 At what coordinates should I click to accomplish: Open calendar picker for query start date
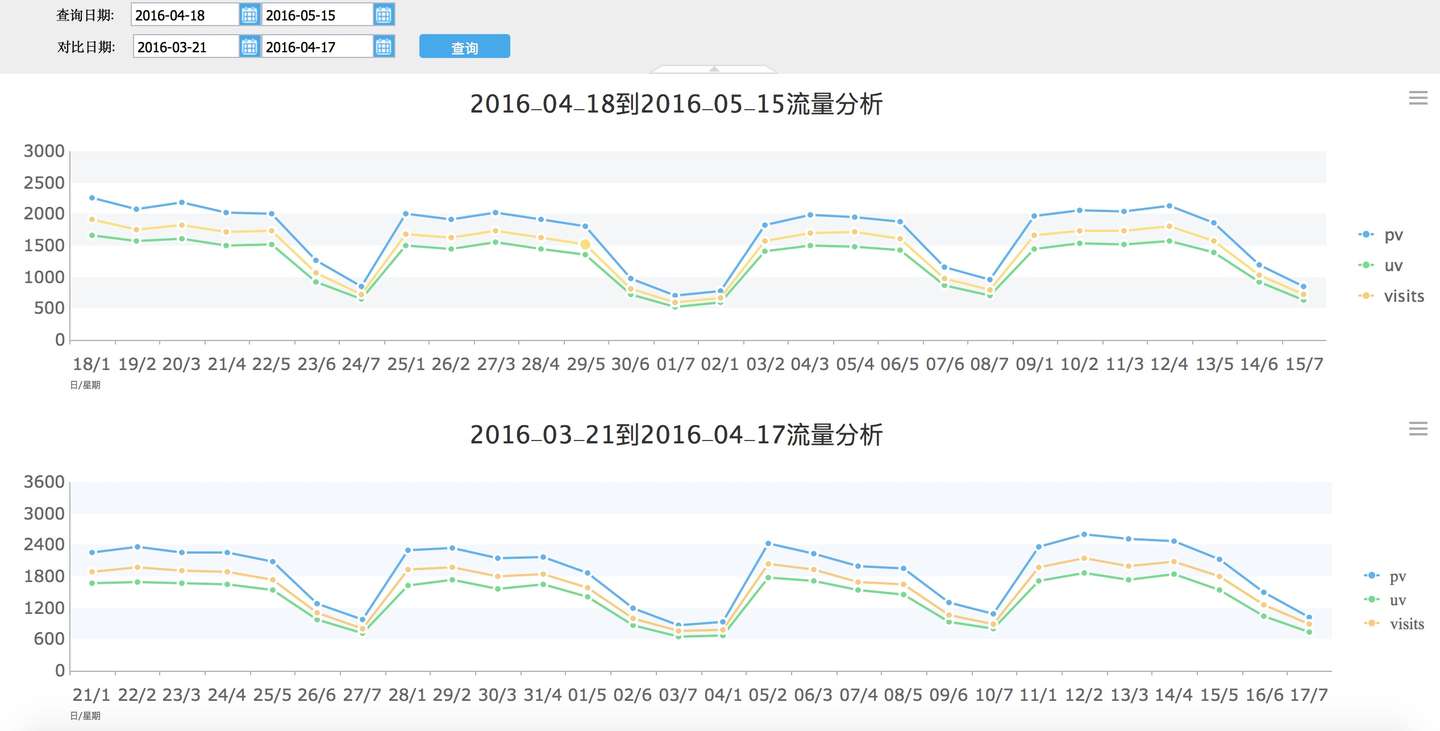pyautogui.click(x=250, y=15)
